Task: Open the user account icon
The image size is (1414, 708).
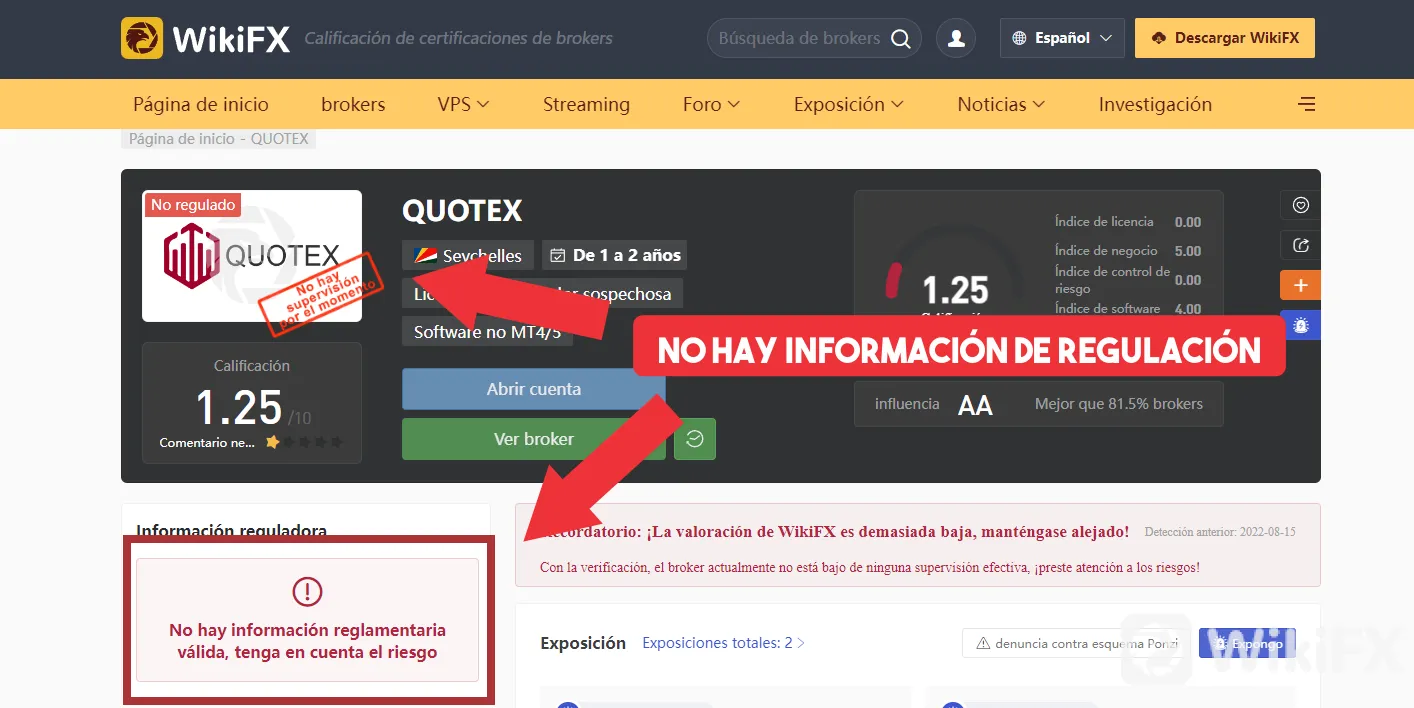Action: (956, 38)
